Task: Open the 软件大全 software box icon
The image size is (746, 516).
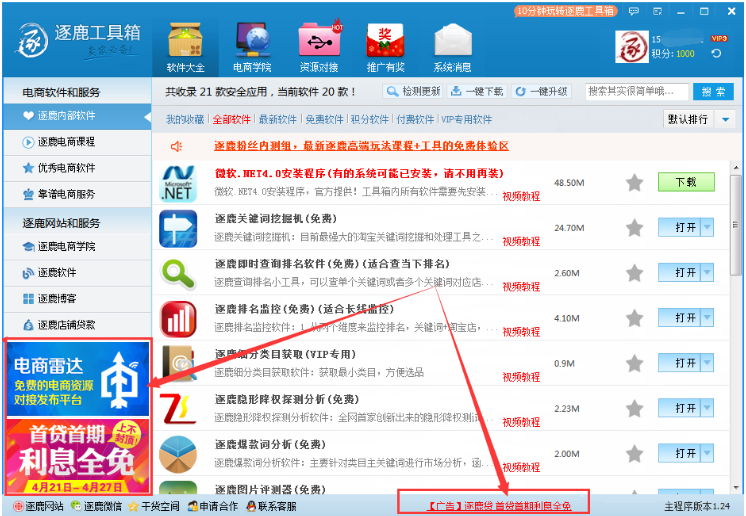Action: coord(186,41)
